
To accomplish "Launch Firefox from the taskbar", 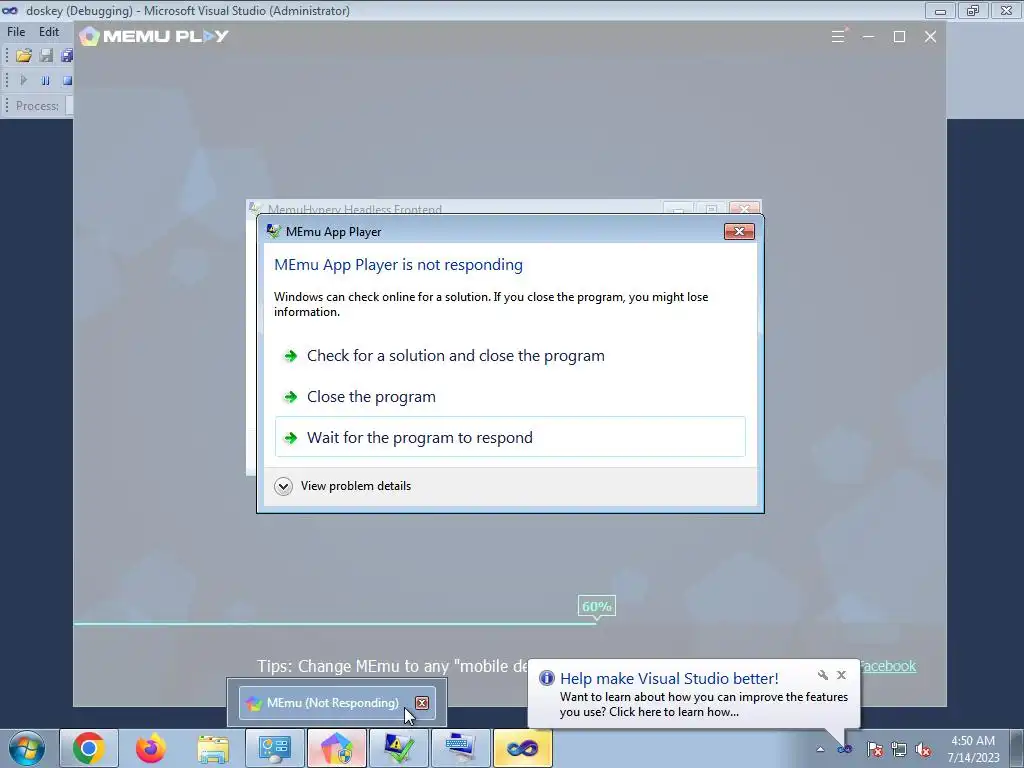I will tap(151, 748).
